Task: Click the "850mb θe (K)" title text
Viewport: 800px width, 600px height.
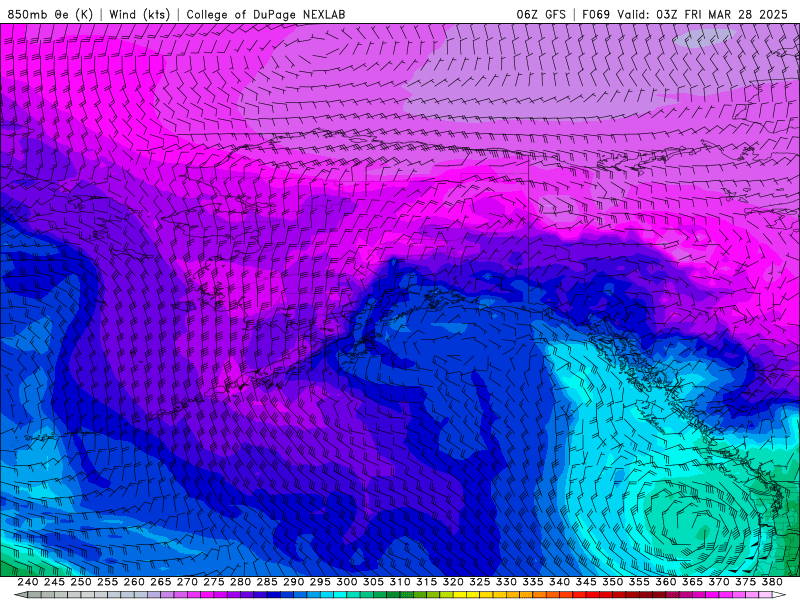Action: click(x=50, y=14)
